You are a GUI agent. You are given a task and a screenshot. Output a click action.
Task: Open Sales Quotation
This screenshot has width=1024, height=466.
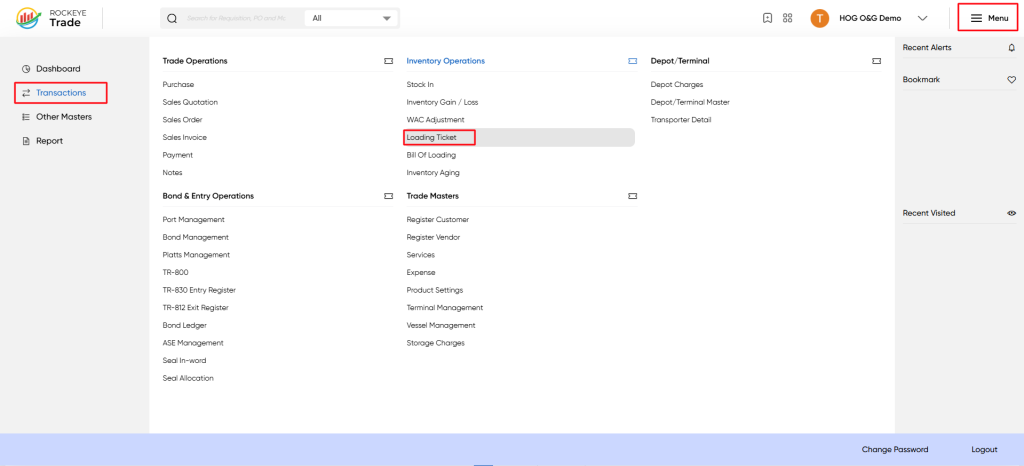click(190, 102)
